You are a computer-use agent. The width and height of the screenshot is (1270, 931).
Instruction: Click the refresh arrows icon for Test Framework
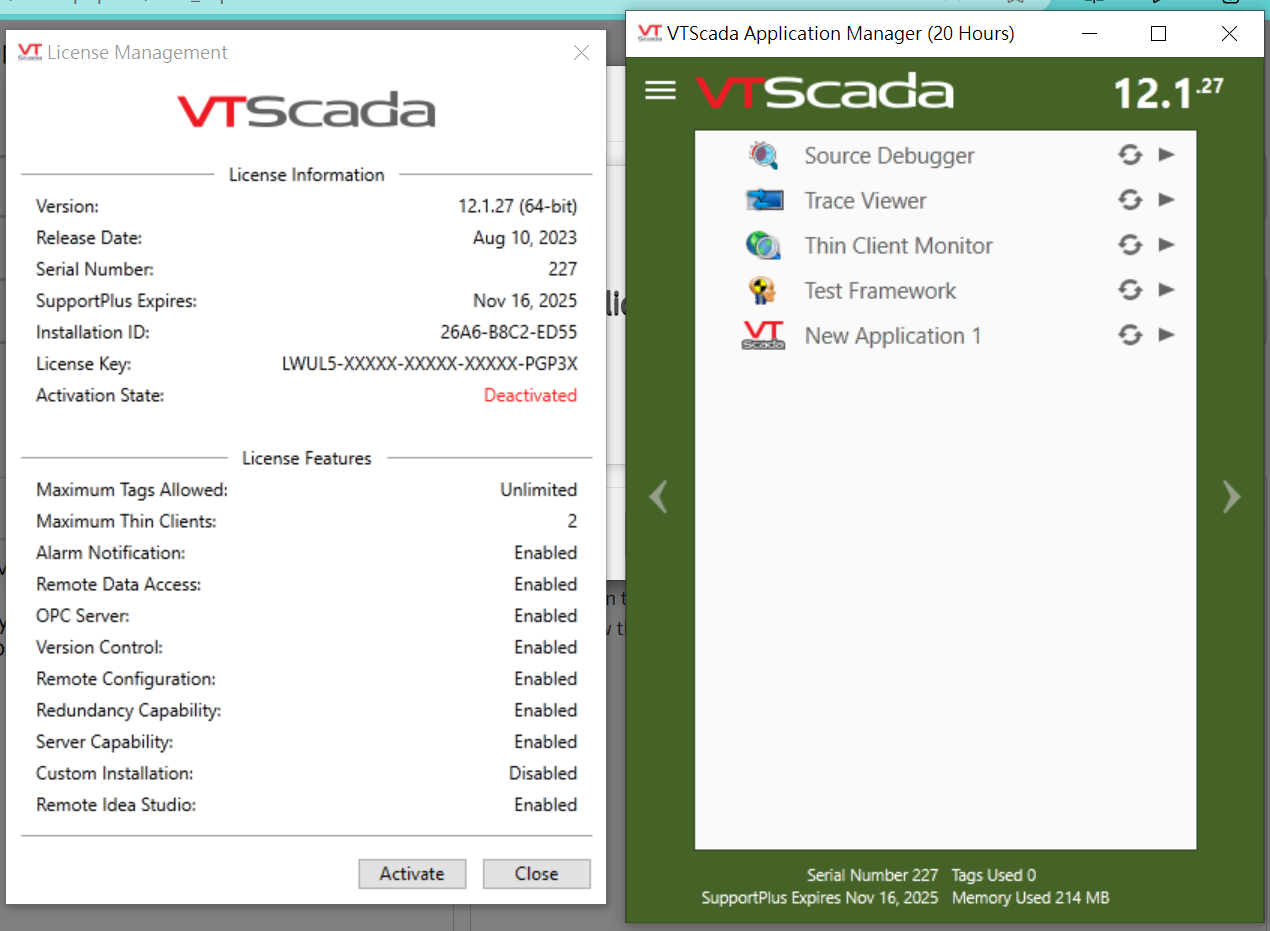(x=1130, y=290)
